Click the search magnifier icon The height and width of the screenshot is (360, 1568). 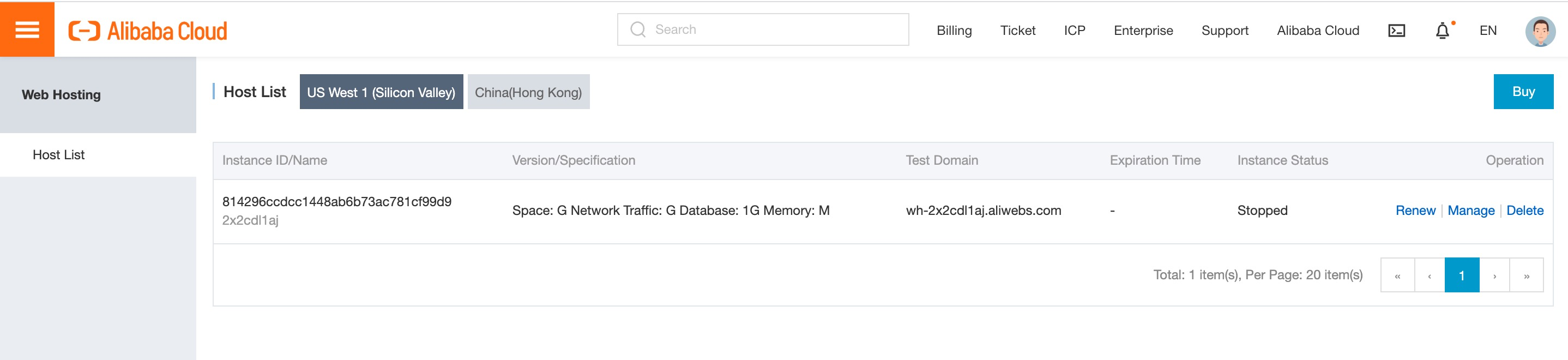tap(637, 29)
